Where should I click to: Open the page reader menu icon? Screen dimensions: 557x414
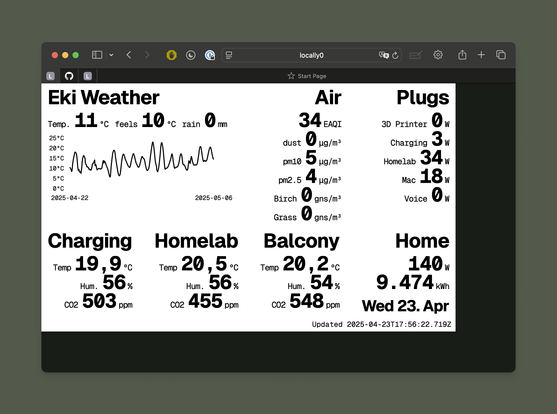(x=229, y=55)
